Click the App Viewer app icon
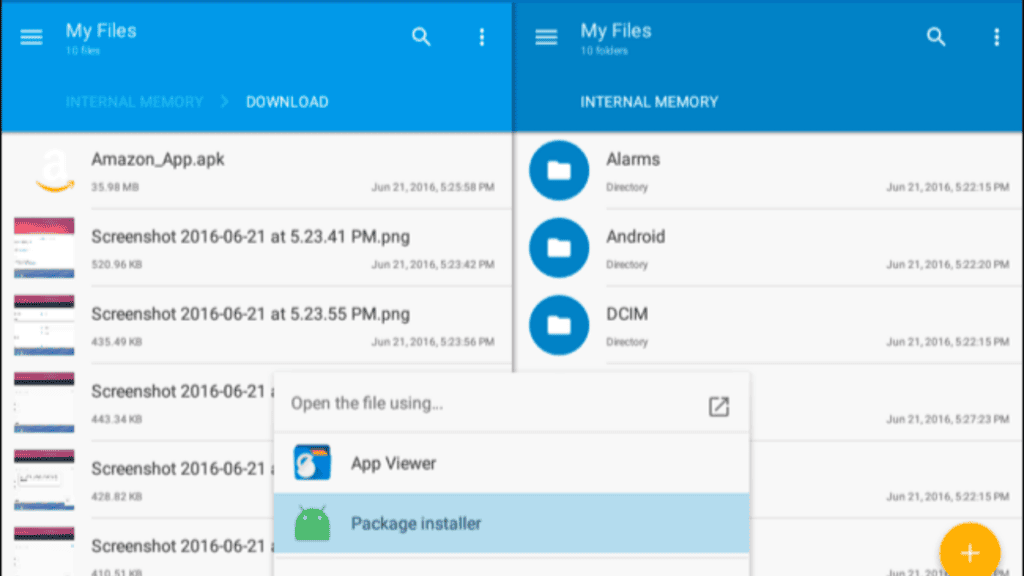Screen dimensions: 1024x576 [313, 462]
